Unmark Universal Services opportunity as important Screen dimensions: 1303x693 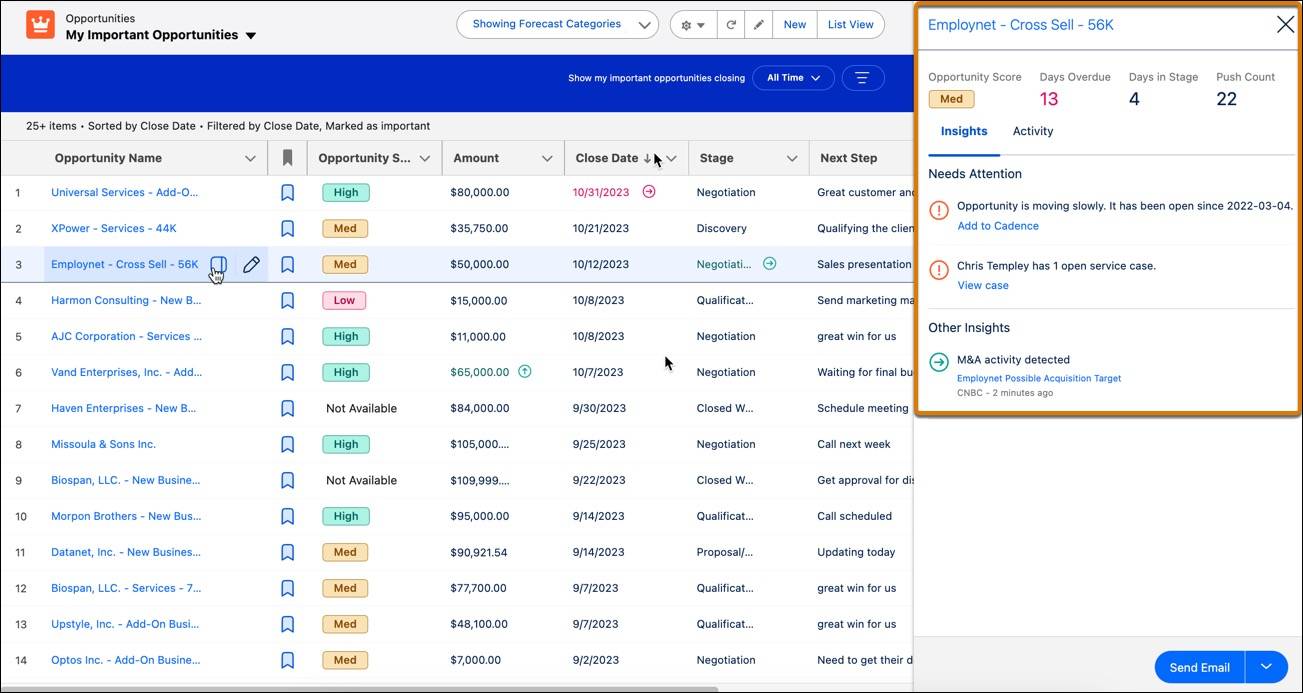(x=287, y=191)
